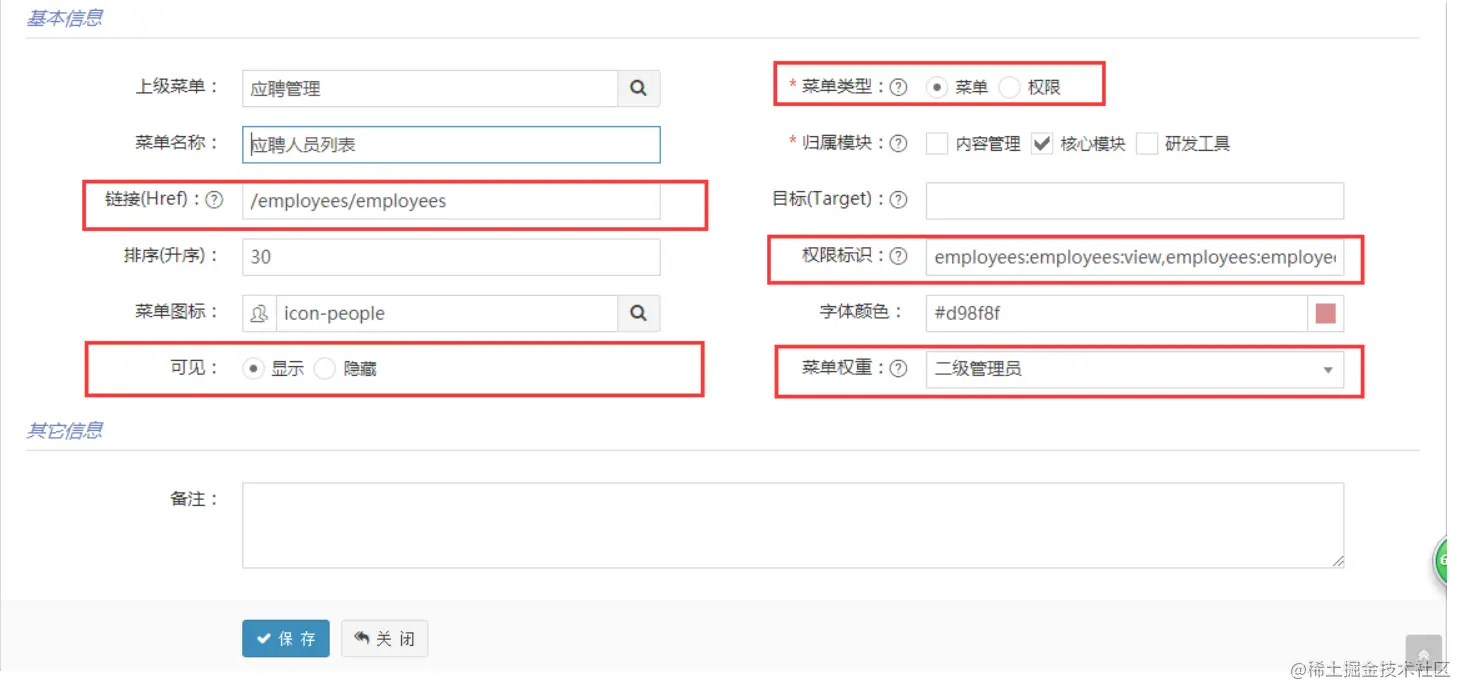Click the 权限标识 permission input field
This screenshot has height=700, width=1471.
(1135, 256)
